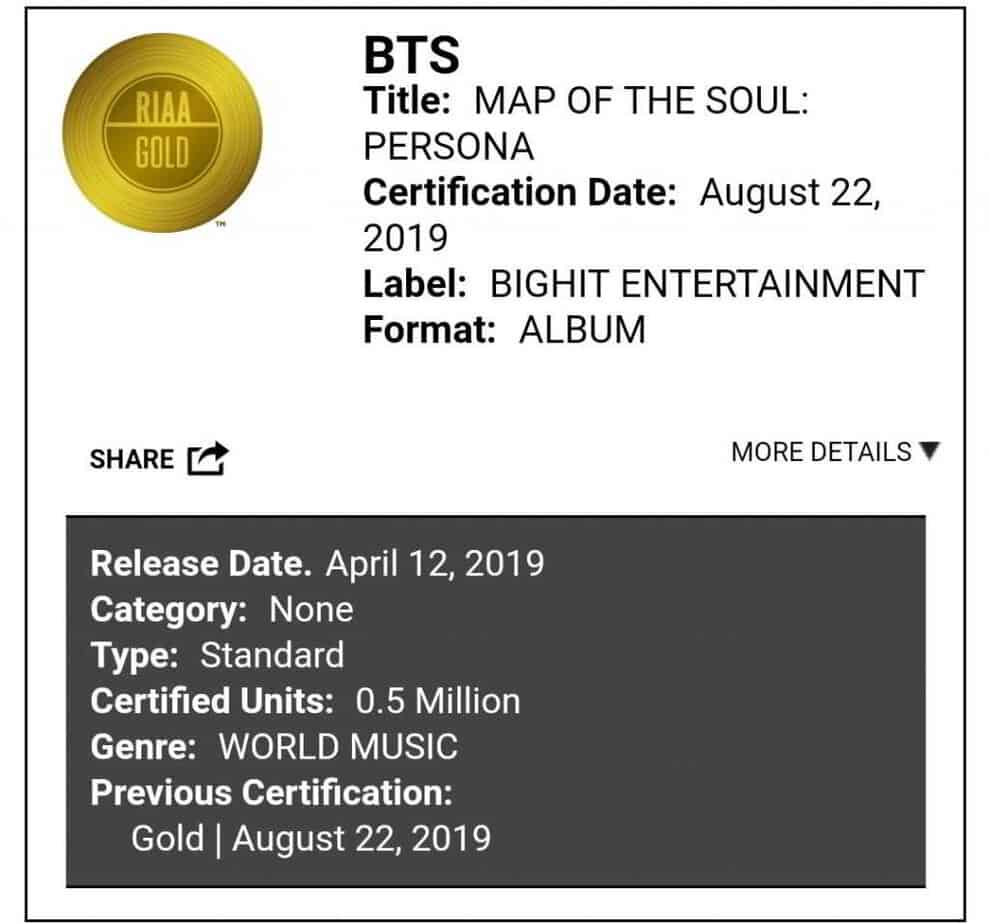
Task: Click the MORE DETAILS label
Action: click(x=821, y=452)
